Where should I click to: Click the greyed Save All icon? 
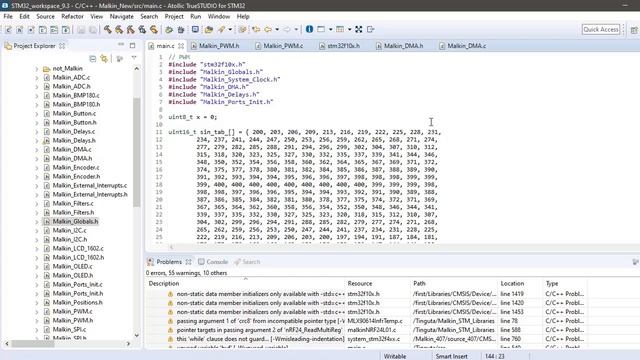[x=93, y=29]
